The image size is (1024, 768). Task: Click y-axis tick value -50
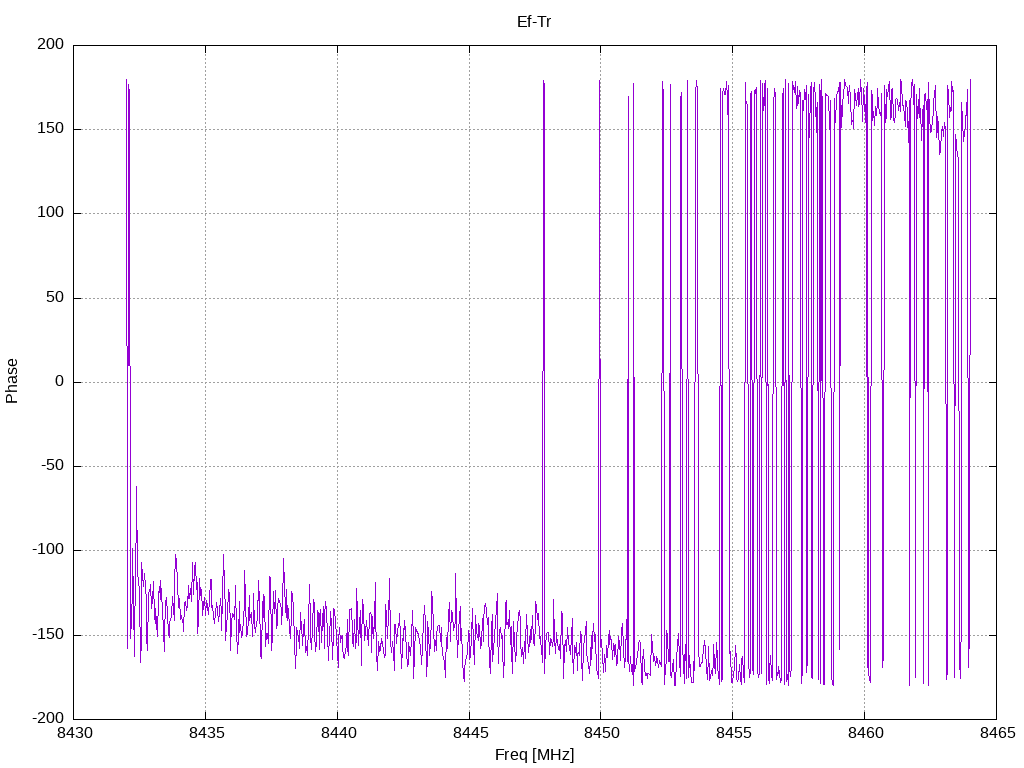(x=52, y=466)
